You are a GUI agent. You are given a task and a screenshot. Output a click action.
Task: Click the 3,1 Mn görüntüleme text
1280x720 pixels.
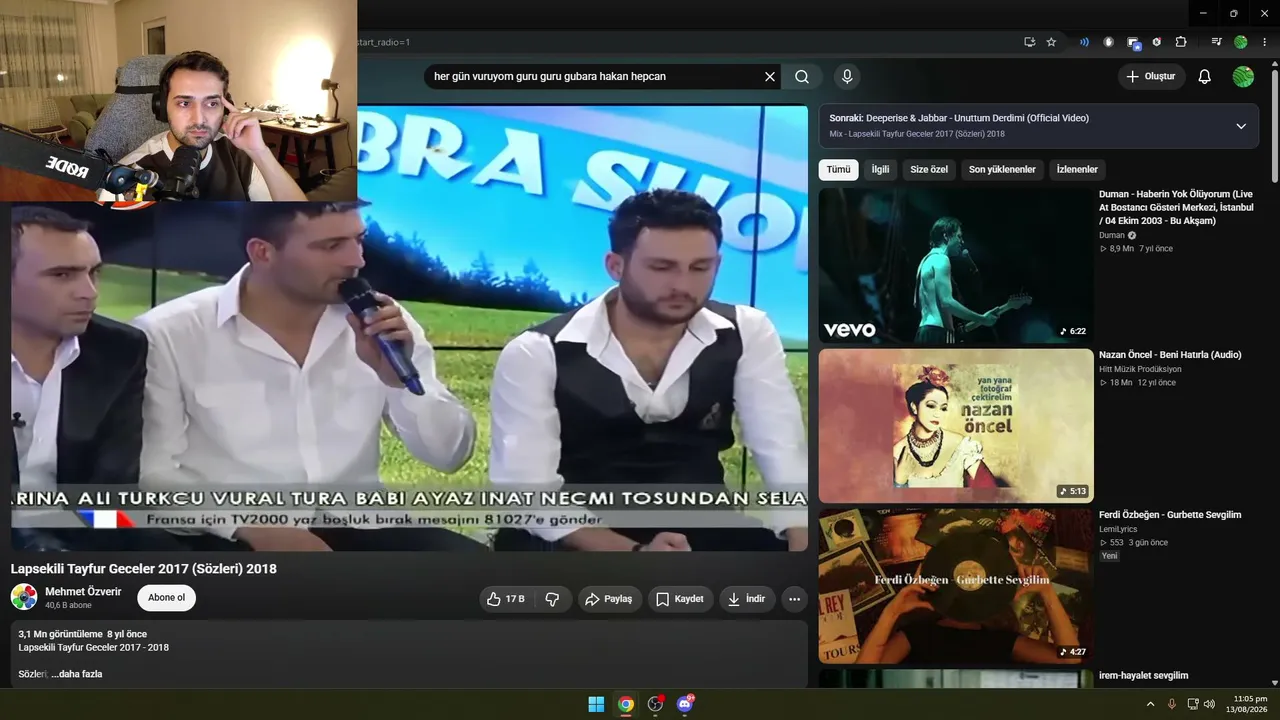point(60,634)
